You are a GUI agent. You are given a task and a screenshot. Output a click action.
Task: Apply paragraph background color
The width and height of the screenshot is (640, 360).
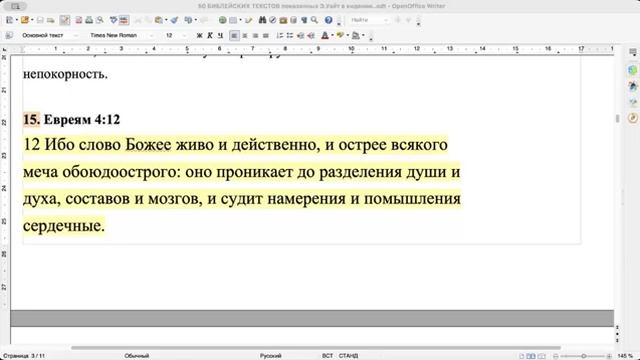(x=356, y=36)
